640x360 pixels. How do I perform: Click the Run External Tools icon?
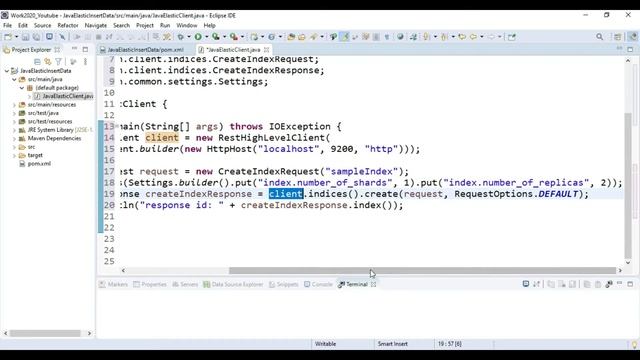tap(233, 37)
